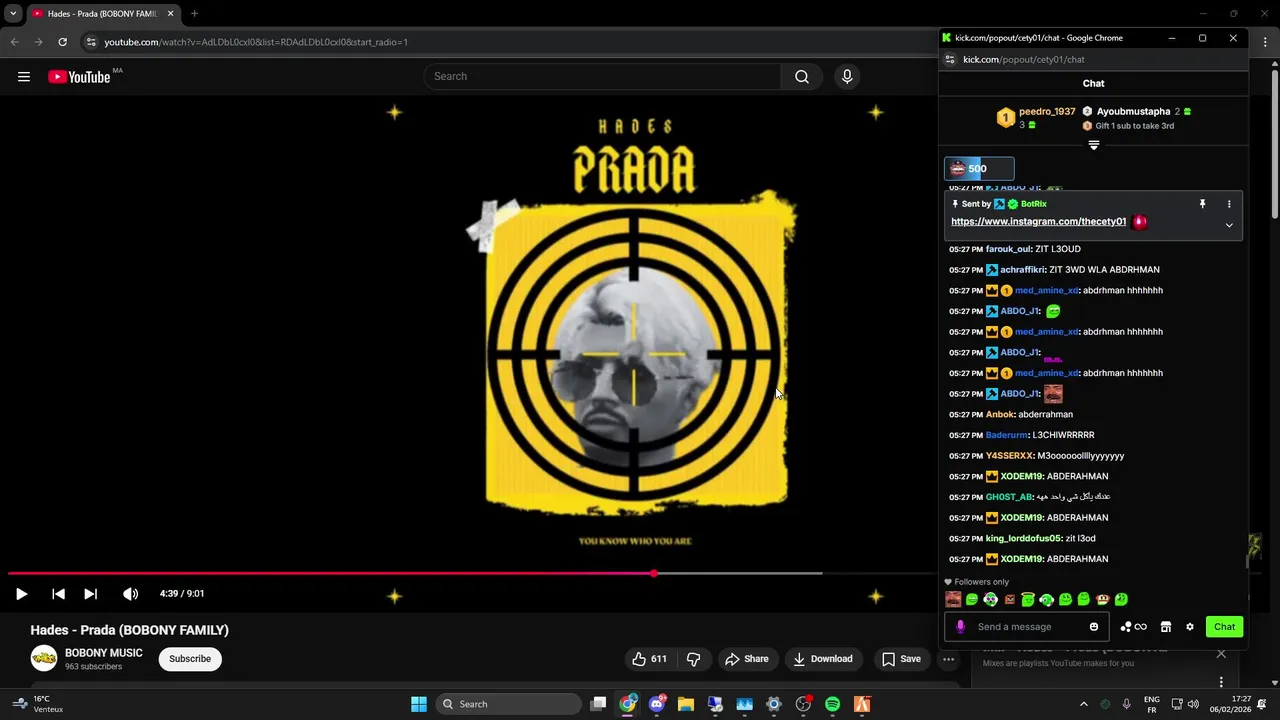Open Windows Start menu
The height and width of the screenshot is (720, 1280).
click(x=419, y=704)
